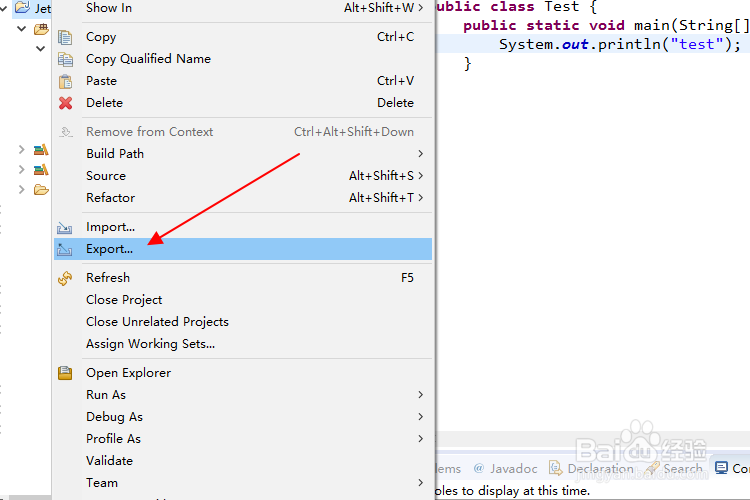Choose Copy Qualified Name

[x=243, y=59]
